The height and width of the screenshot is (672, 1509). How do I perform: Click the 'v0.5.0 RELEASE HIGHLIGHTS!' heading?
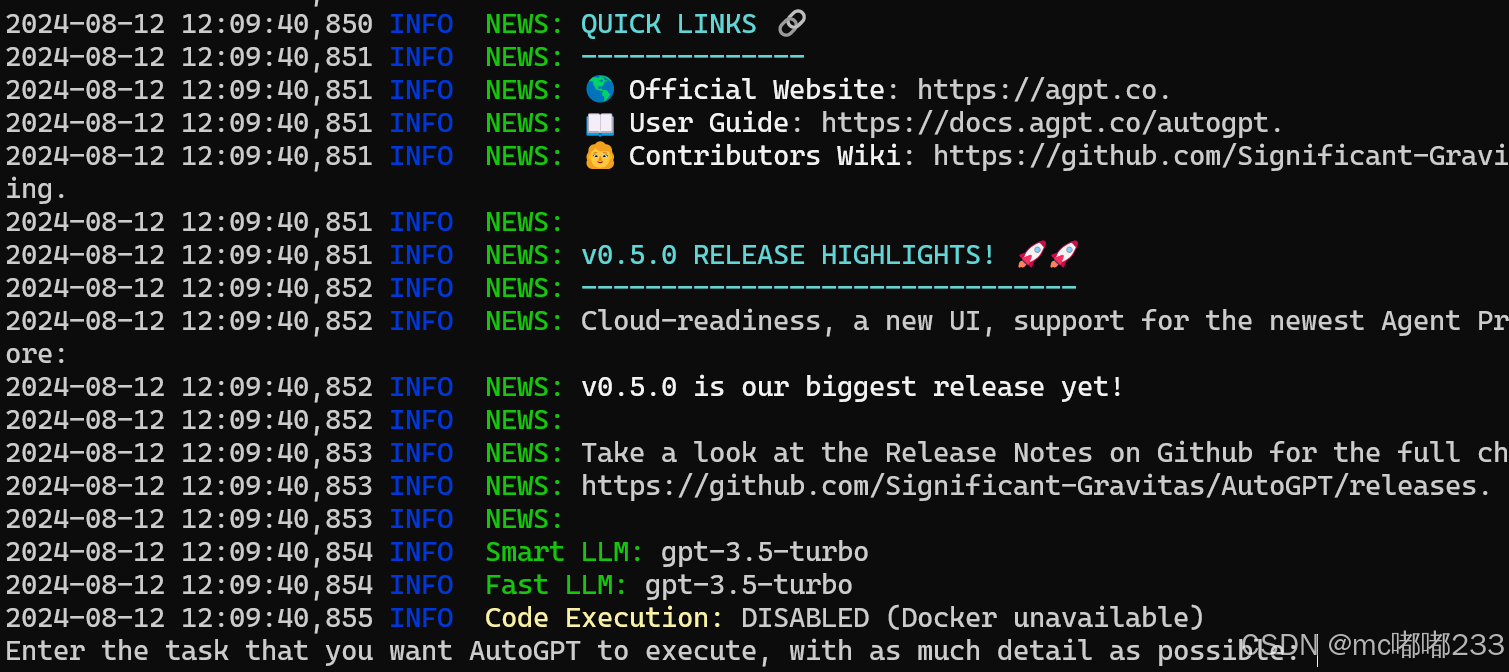pos(788,255)
